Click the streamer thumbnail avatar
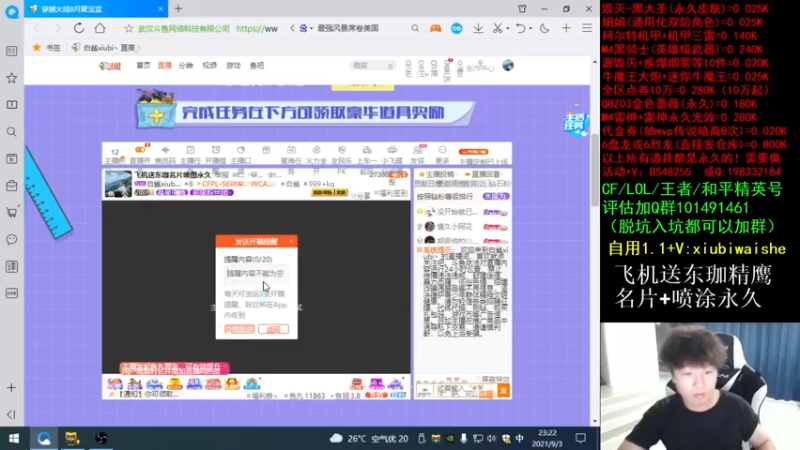This screenshot has width=800, height=450. pyautogui.click(x=118, y=184)
